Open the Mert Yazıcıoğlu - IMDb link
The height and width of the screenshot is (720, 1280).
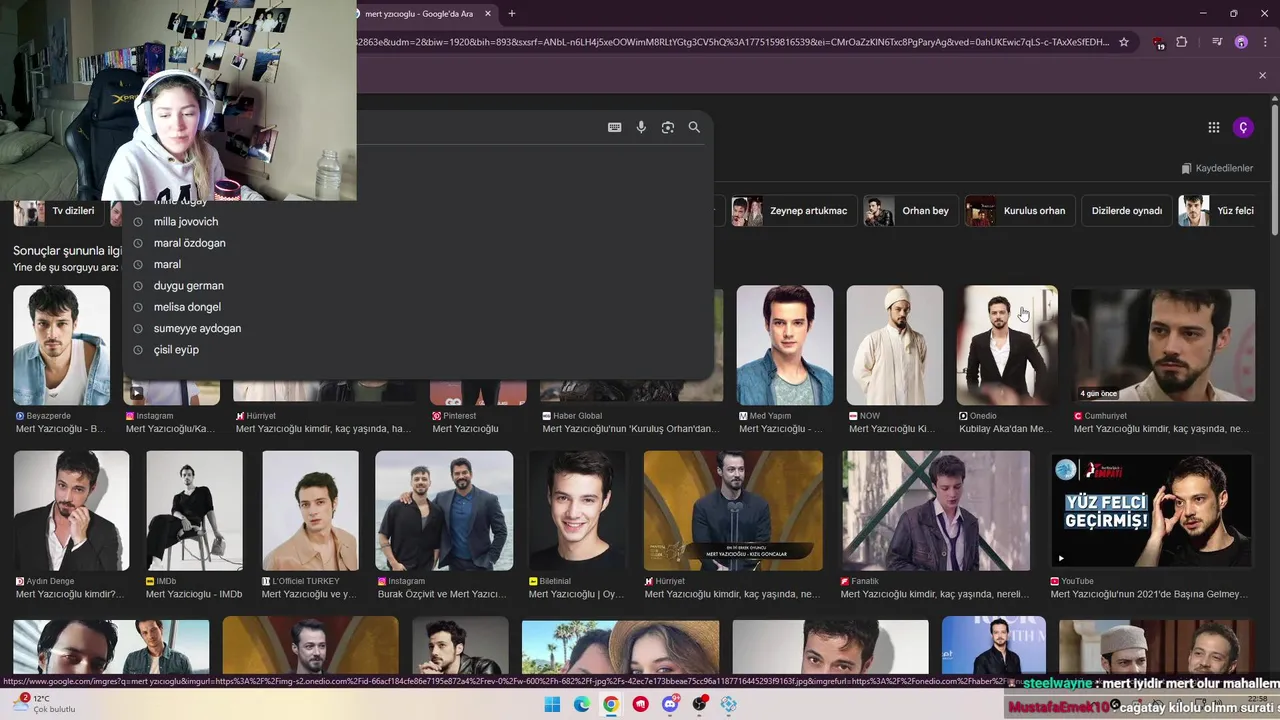tap(194, 594)
